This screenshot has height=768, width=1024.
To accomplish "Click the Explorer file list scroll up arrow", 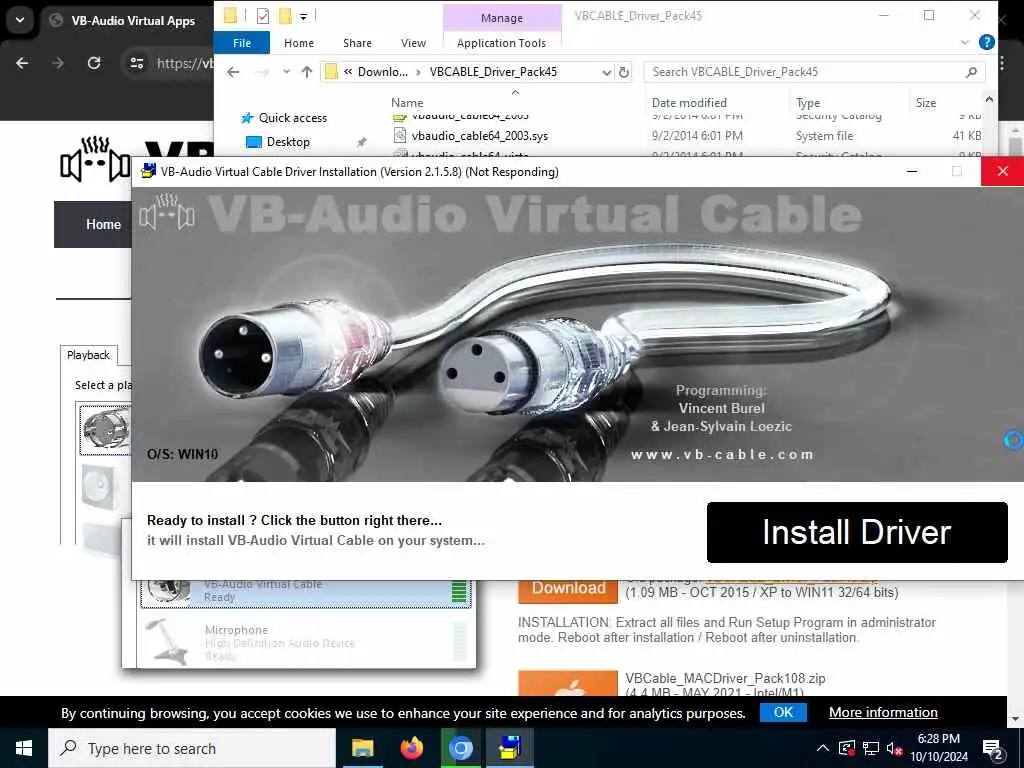I will click(x=989, y=100).
